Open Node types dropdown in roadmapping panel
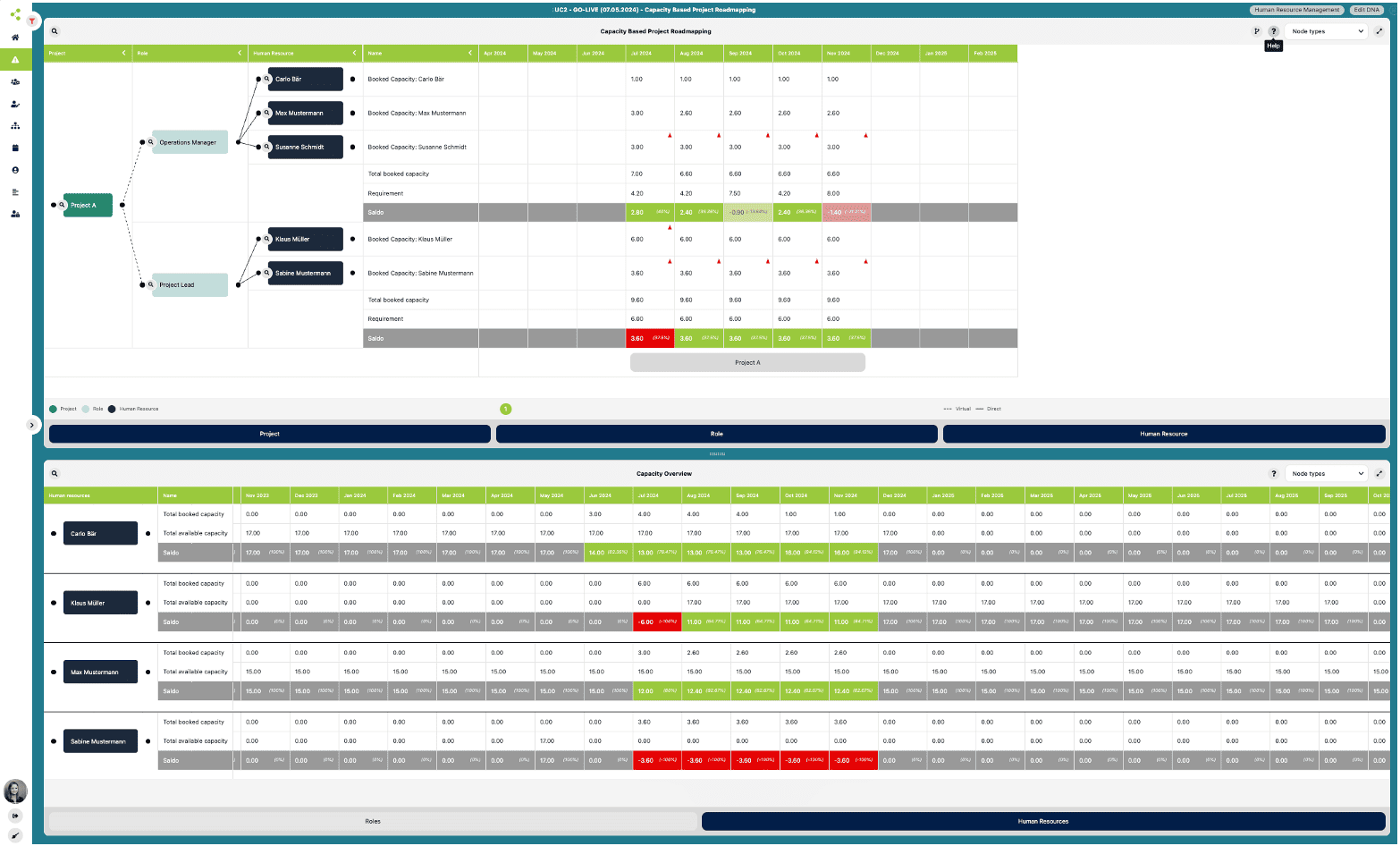Image resolution: width=1400 pixels, height=846 pixels. [1327, 31]
